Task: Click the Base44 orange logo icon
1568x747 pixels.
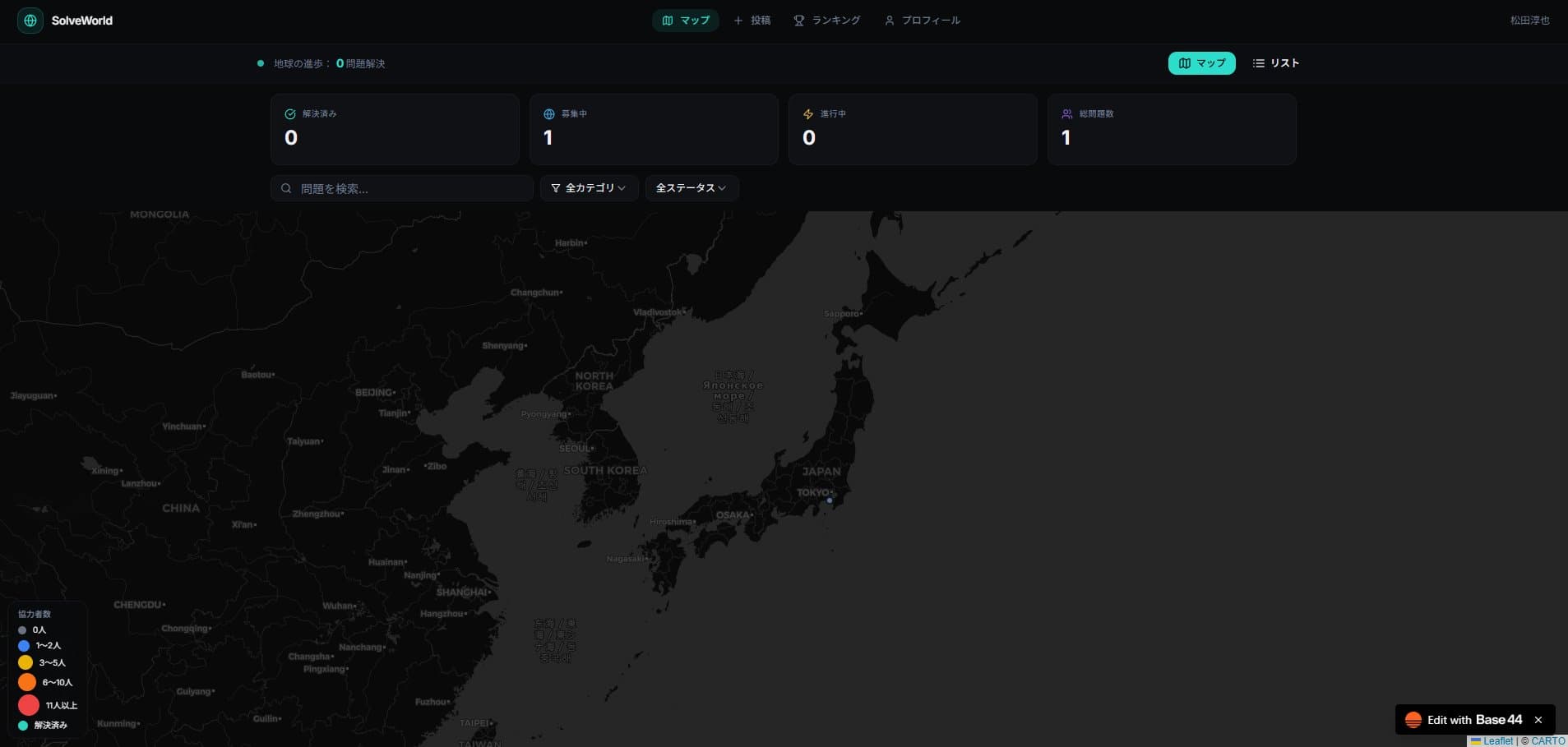Action: 1413,720
